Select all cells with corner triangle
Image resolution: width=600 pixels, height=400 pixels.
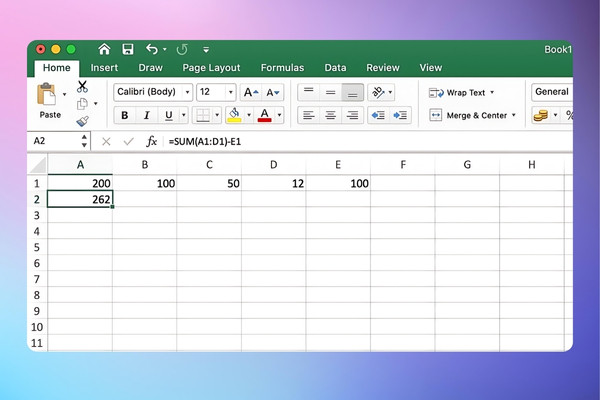(x=38, y=165)
